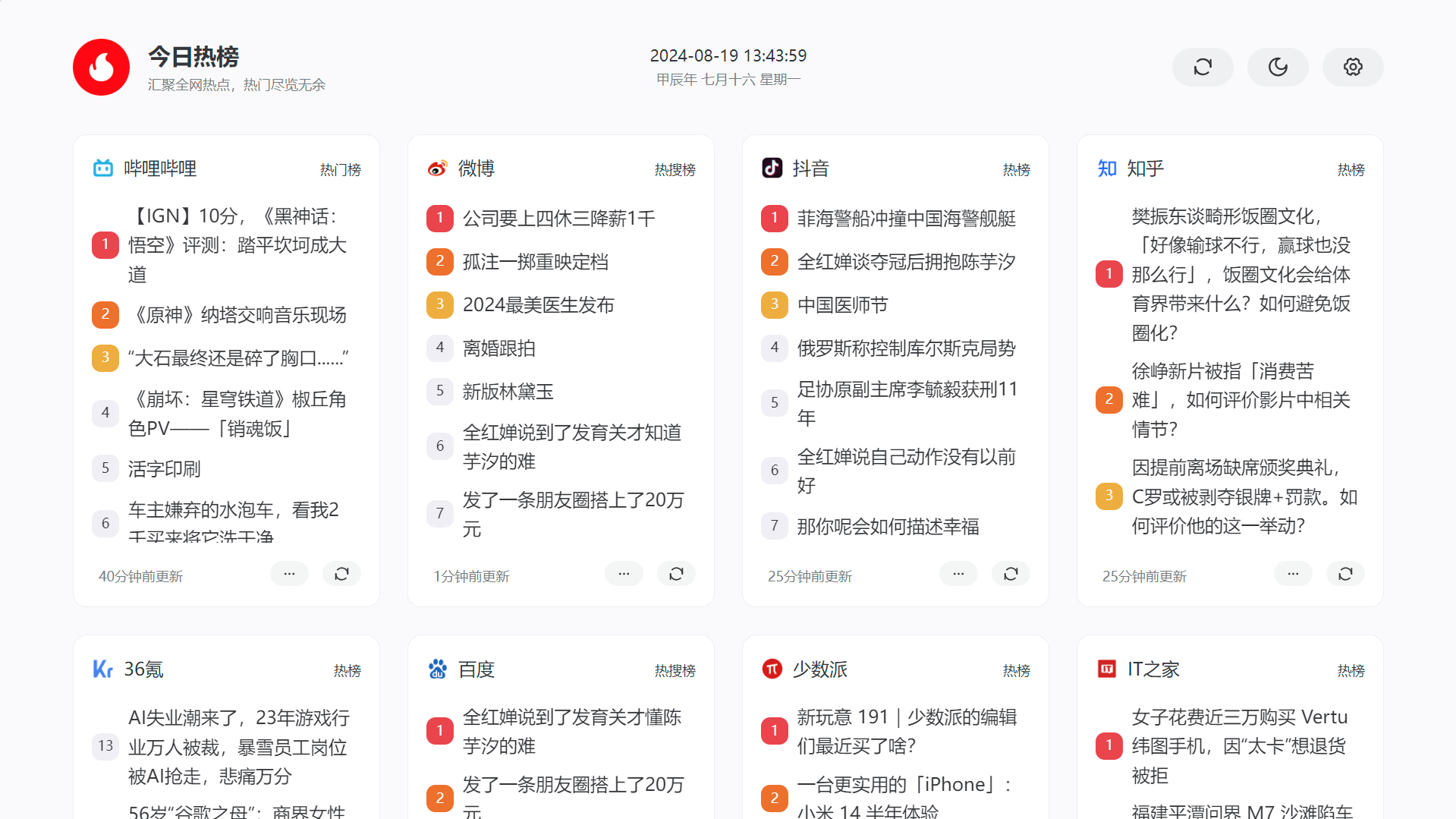Open the 少数派 card title
Image resolution: width=1456 pixels, height=819 pixels.
pyautogui.click(x=820, y=669)
